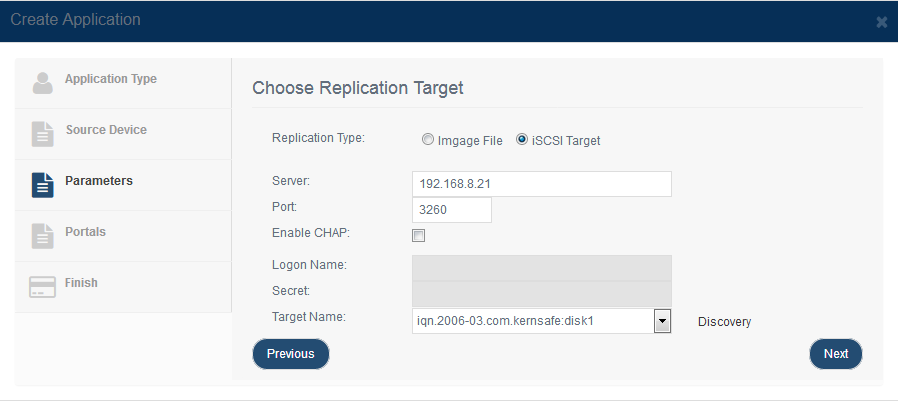The height and width of the screenshot is (401, 898).
Task: Open the Target Name combo box
Action: (x=542, y=321)
